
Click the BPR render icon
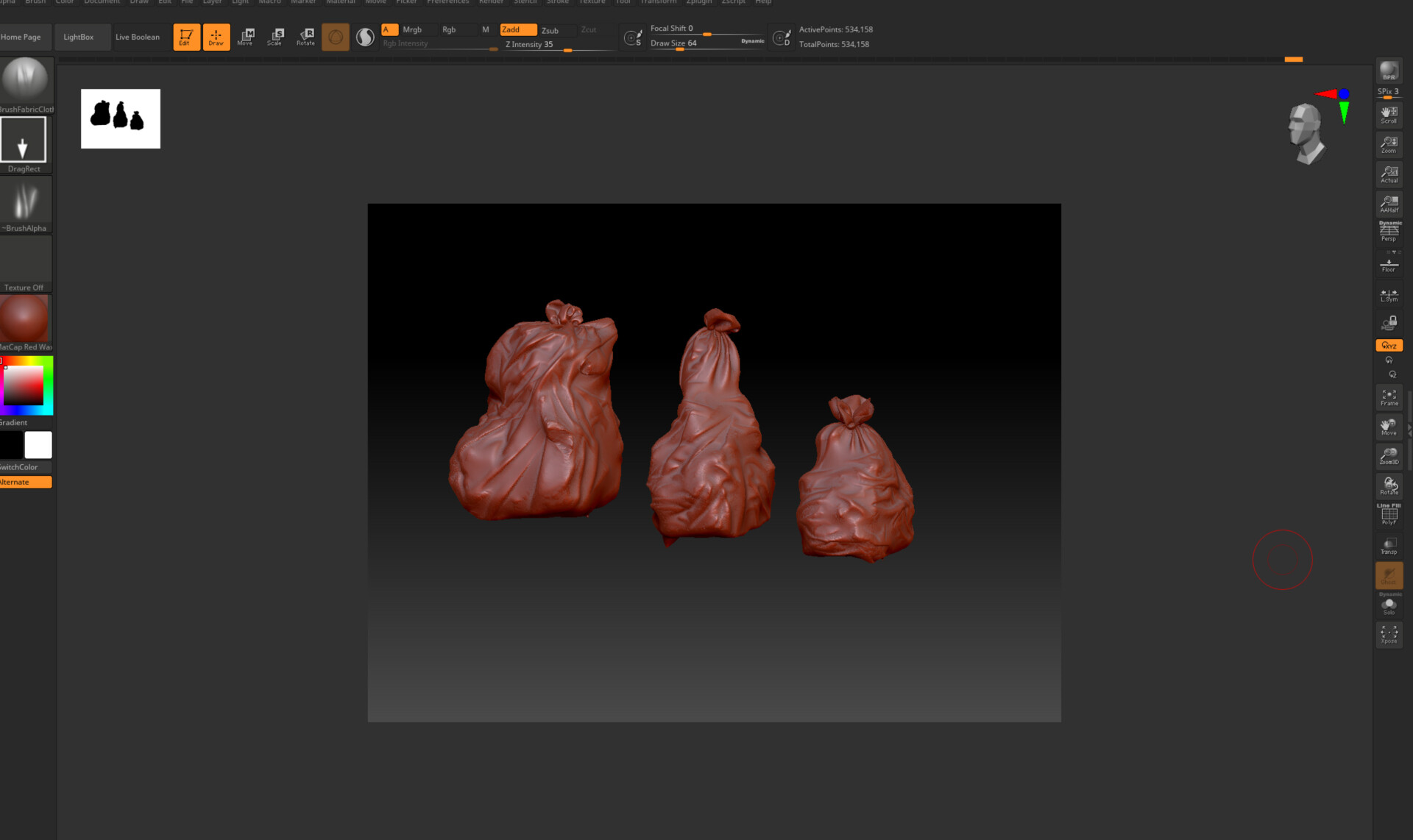pyautogui.click(x=1389, y=71)
